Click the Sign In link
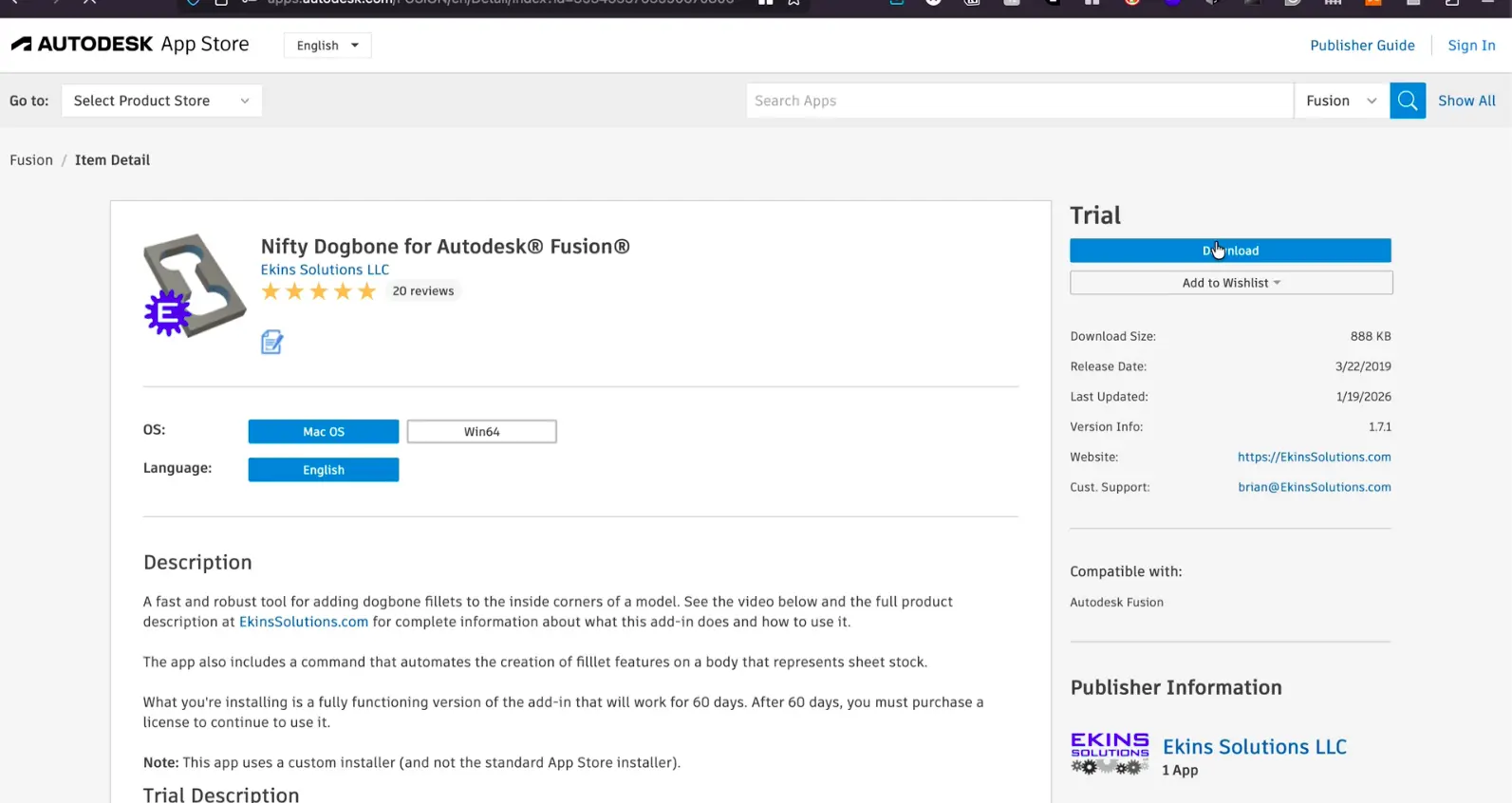The width and height of the screenshot is (1512, 803). point(1471,46)
